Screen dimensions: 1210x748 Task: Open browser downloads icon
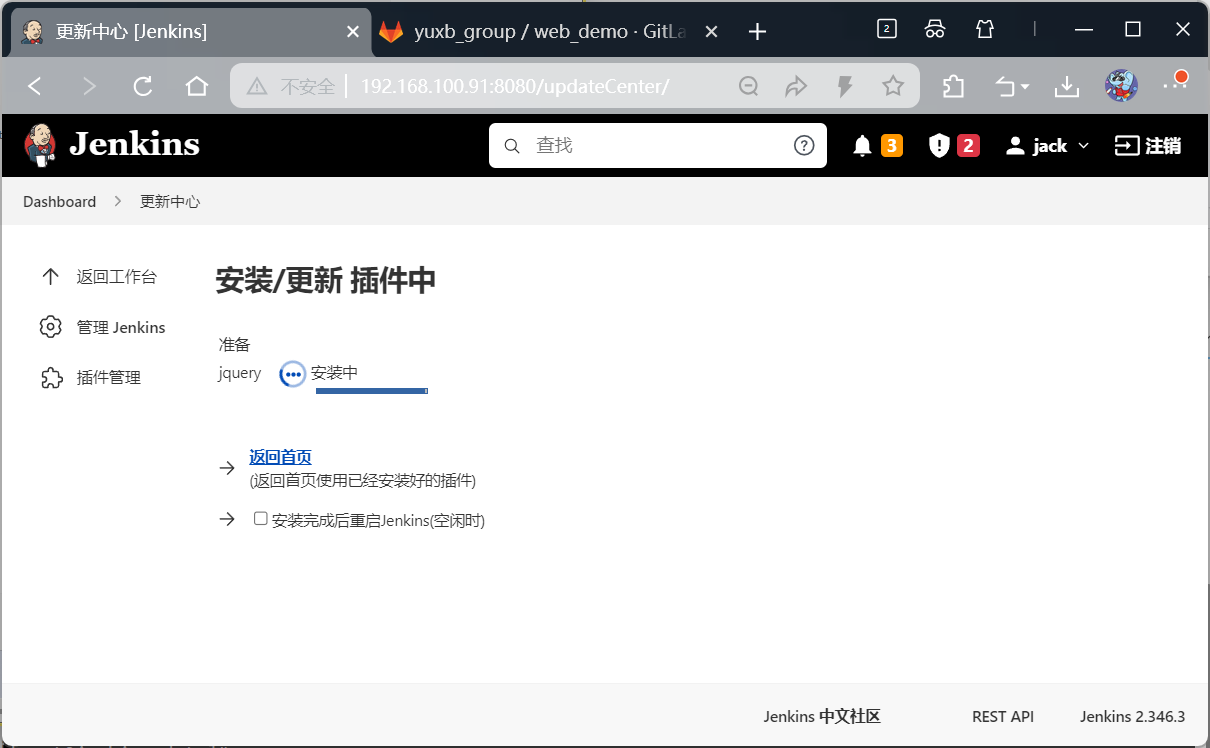pos(1067,87)
